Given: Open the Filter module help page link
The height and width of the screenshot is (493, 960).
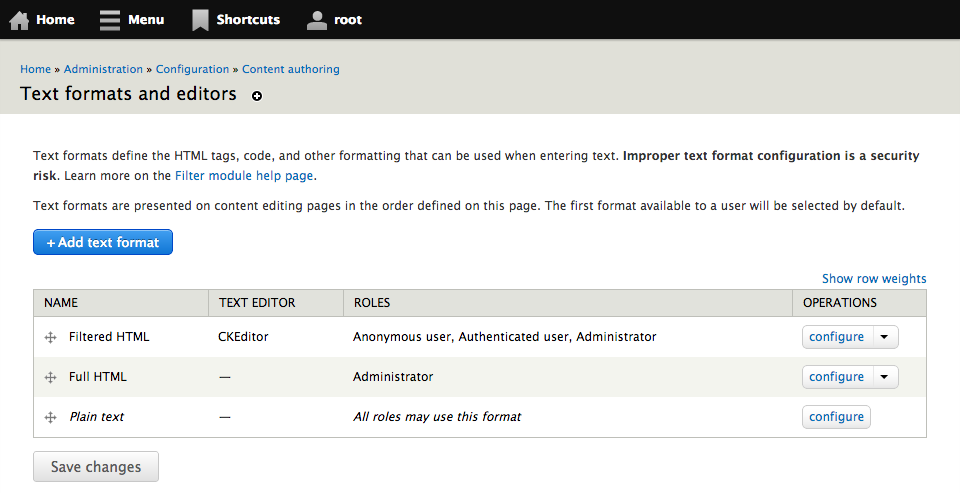Looking at the screenshot, I should tap(244, 176).
